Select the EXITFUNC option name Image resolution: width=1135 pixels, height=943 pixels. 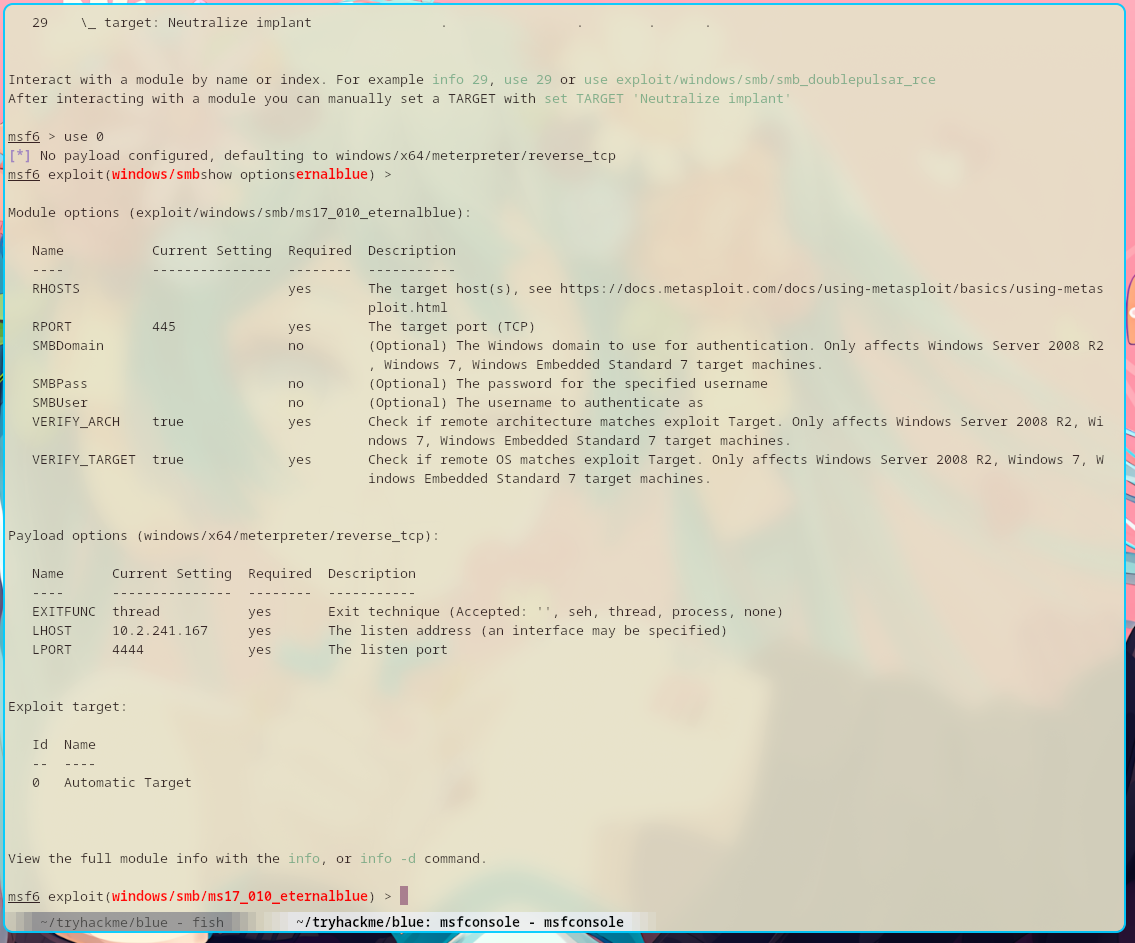[x=64, y=612]
